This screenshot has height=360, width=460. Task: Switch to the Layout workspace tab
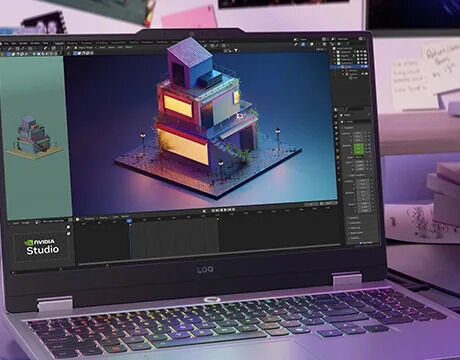[x=59, y=43]
